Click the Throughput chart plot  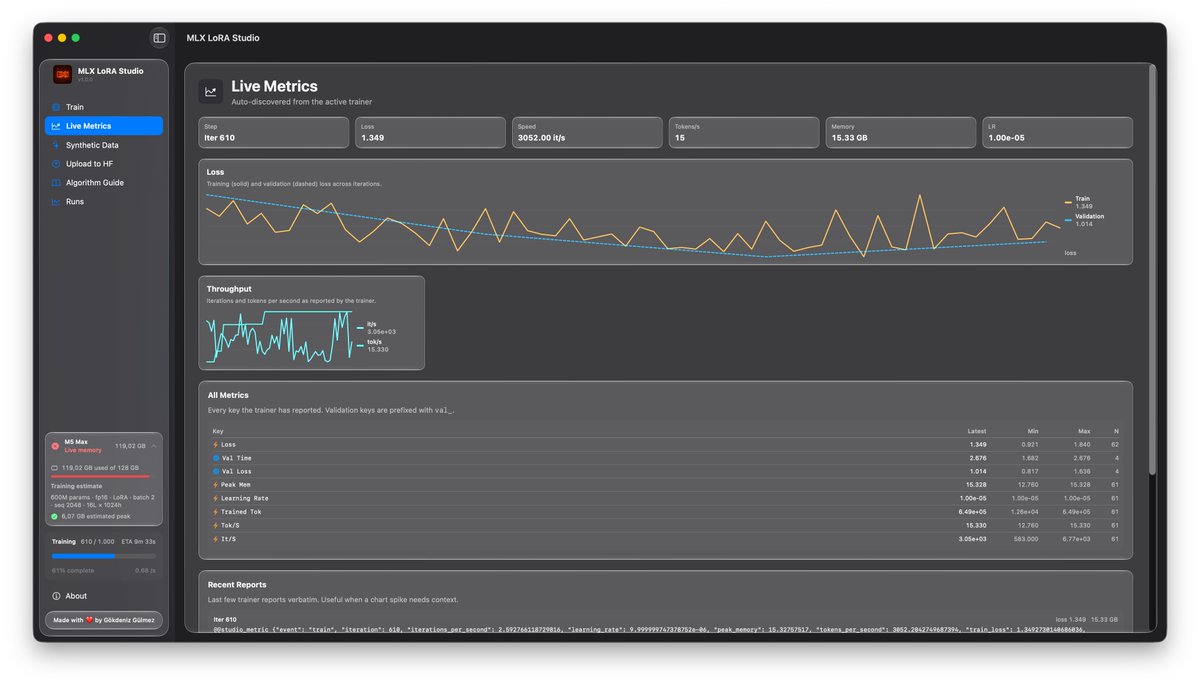click(279, 336)
